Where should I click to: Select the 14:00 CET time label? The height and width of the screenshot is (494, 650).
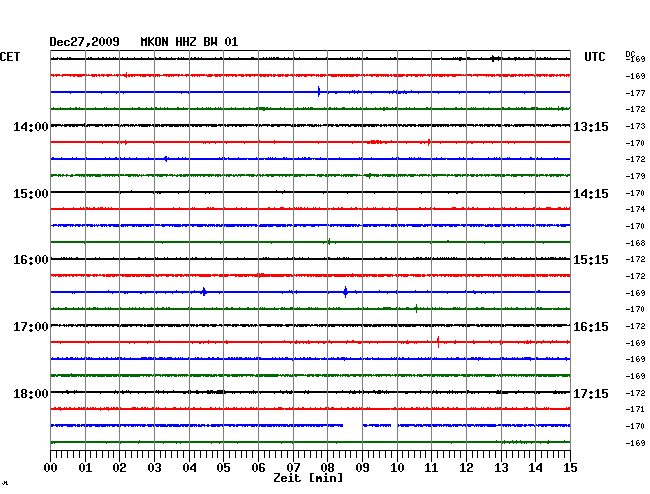click(x=31, y=127)
